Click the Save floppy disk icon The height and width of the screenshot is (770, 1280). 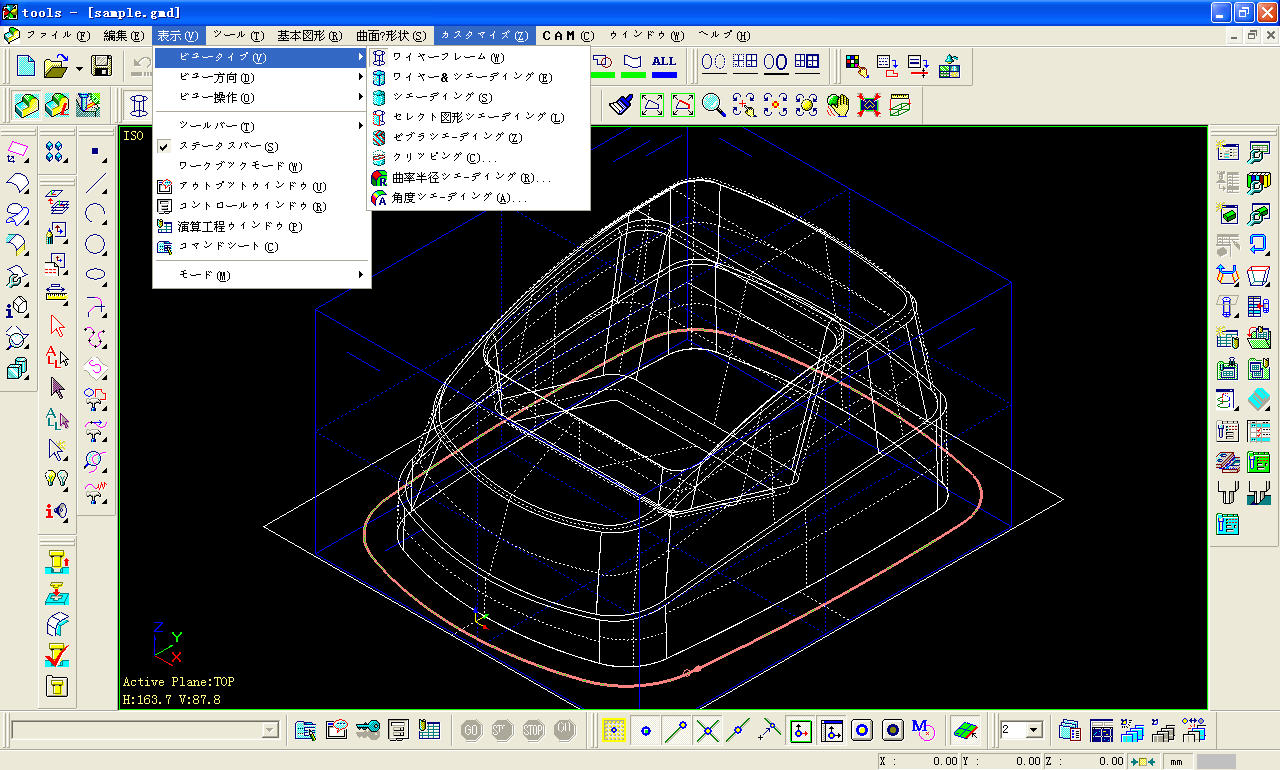tap(101, 66)
